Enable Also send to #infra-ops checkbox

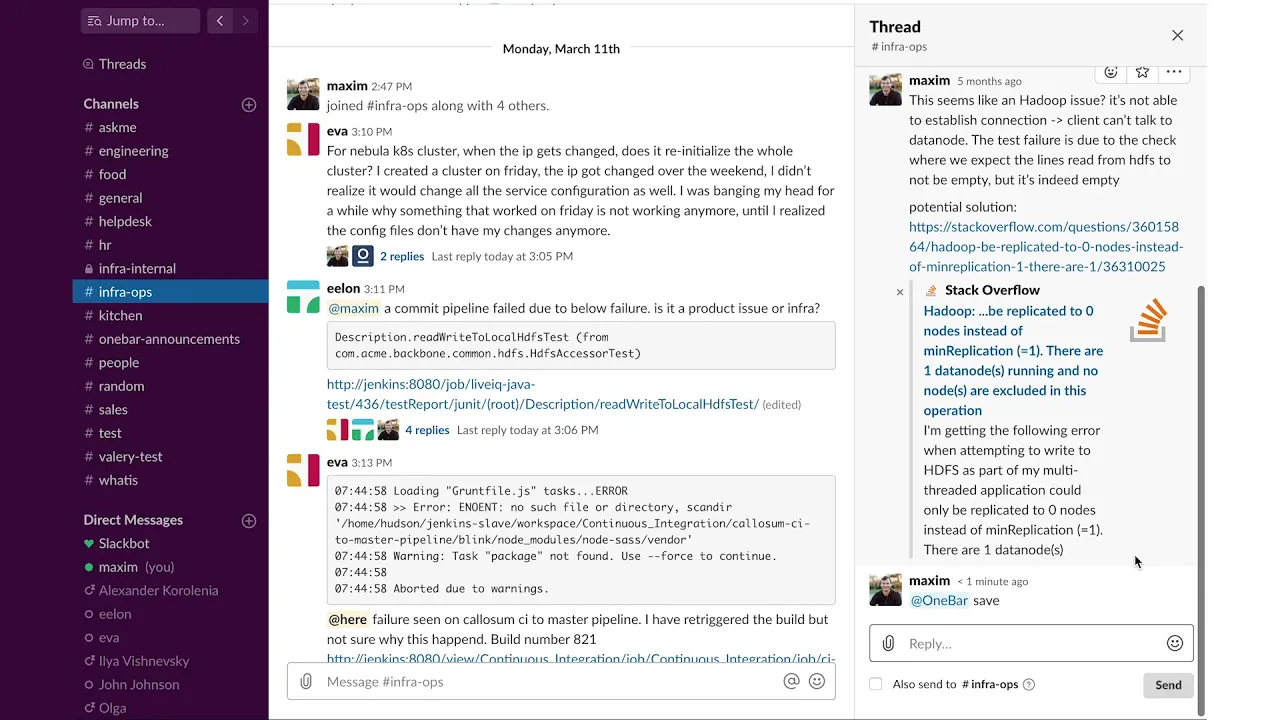(x=876, y=685)
